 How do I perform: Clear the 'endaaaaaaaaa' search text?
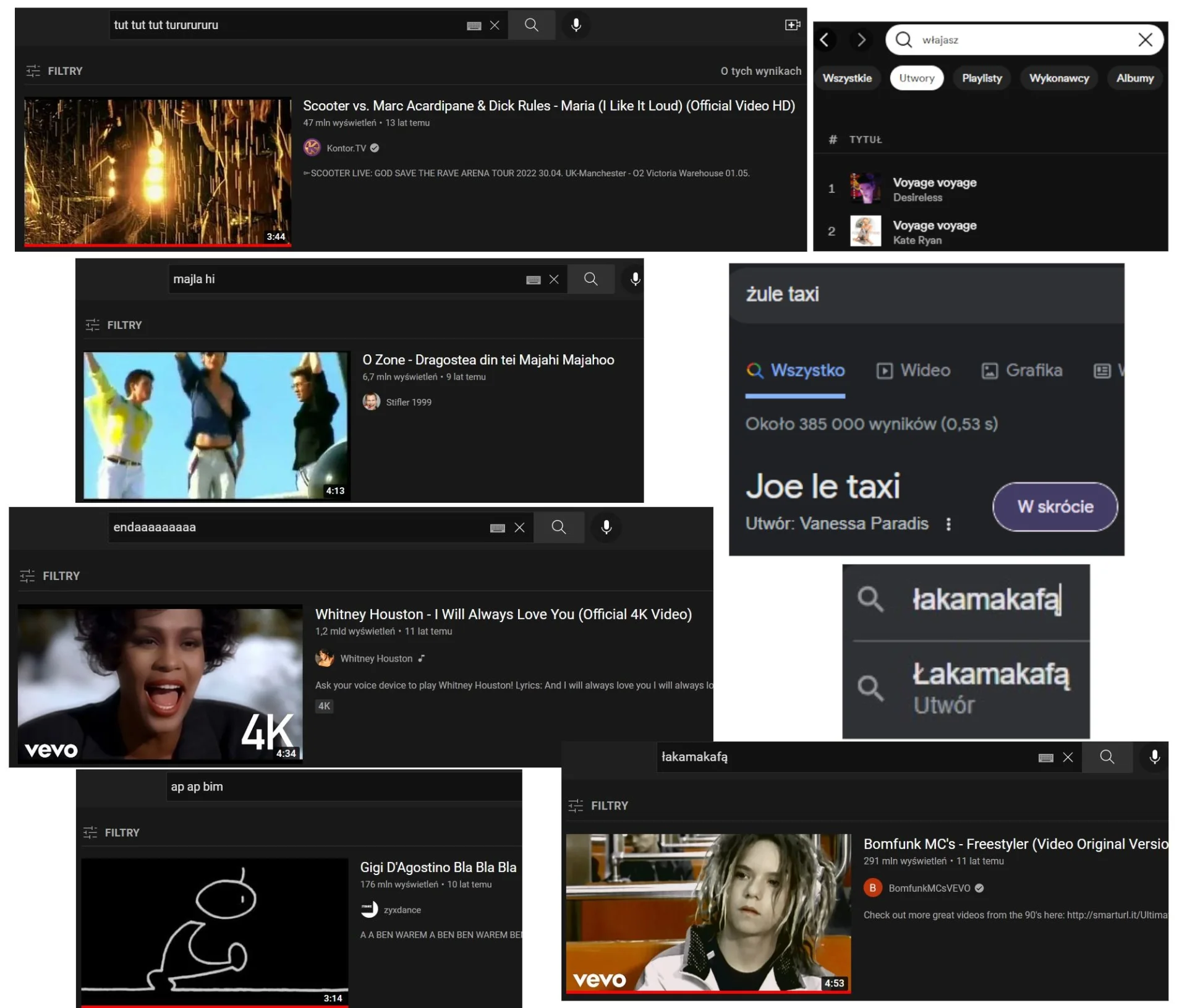(519, 527)
